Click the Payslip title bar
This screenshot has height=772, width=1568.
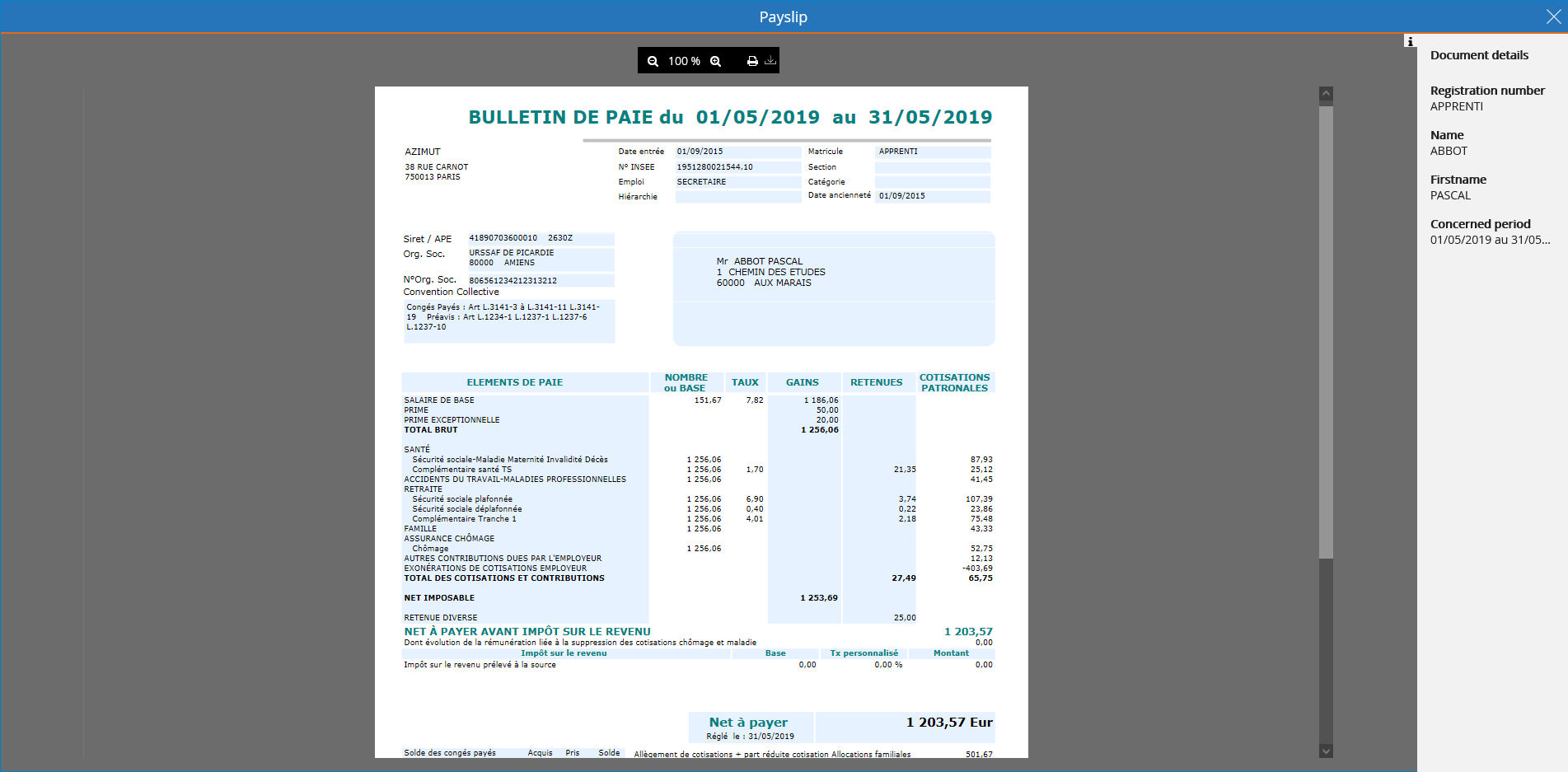click(x=783, y=16)
